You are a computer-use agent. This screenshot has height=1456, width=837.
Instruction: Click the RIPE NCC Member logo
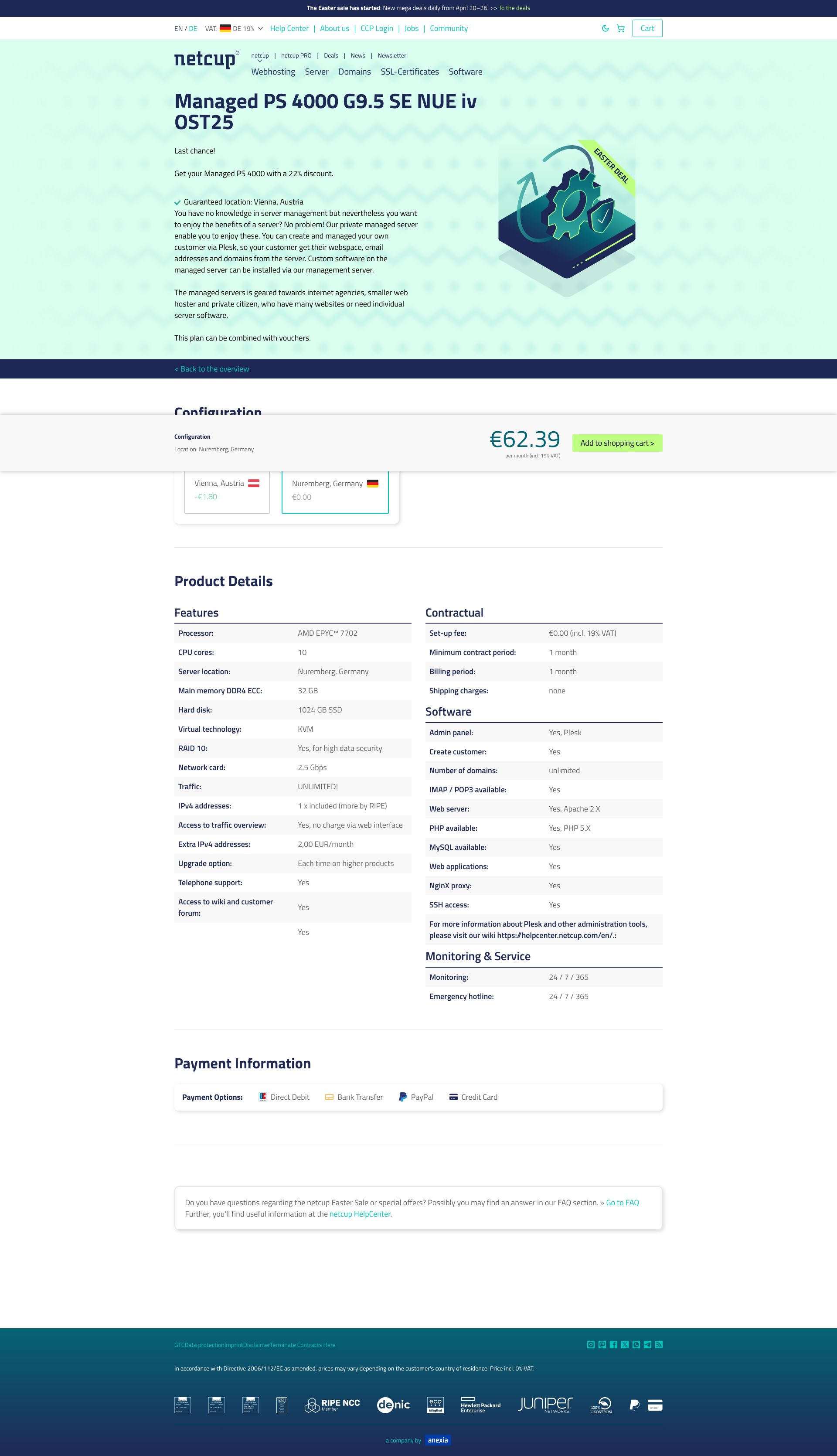point(332,1405)
